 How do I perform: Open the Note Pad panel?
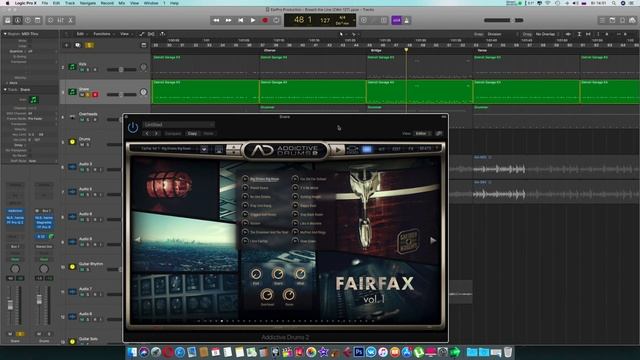612,20
